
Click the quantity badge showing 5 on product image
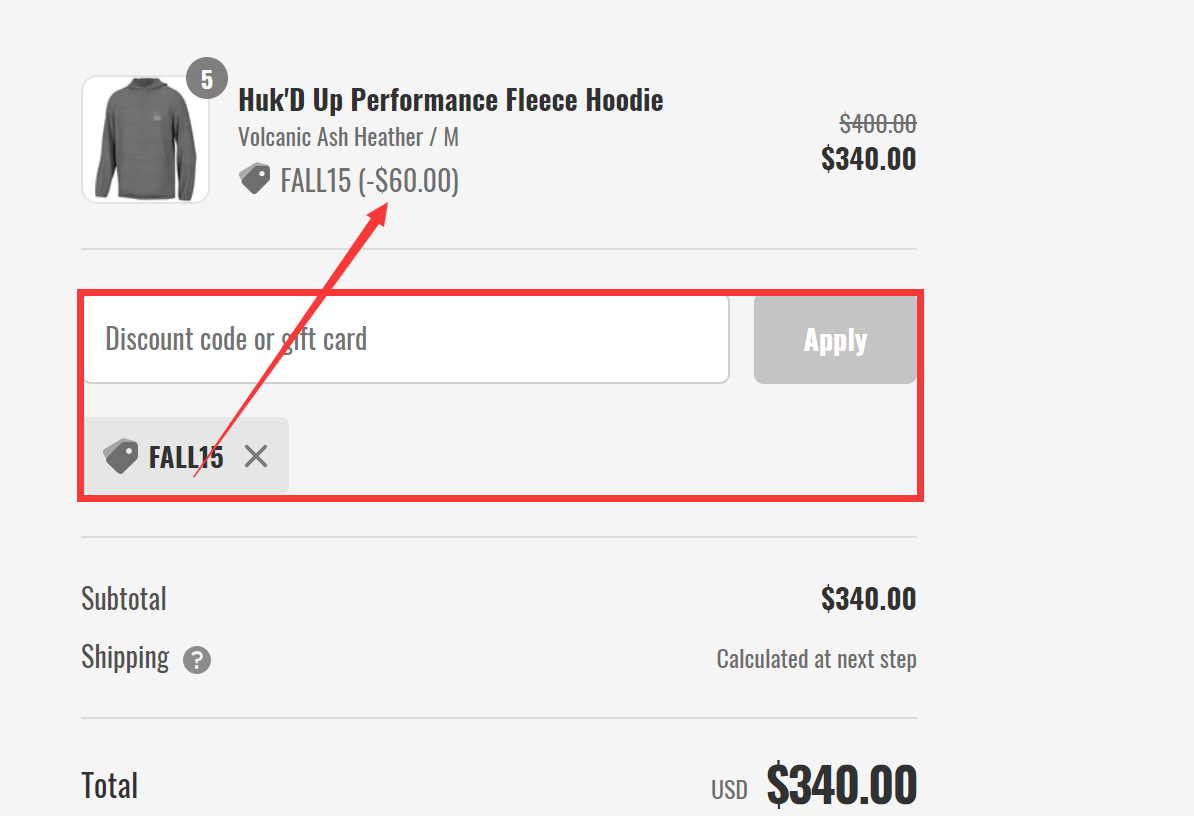click(208, 78)
